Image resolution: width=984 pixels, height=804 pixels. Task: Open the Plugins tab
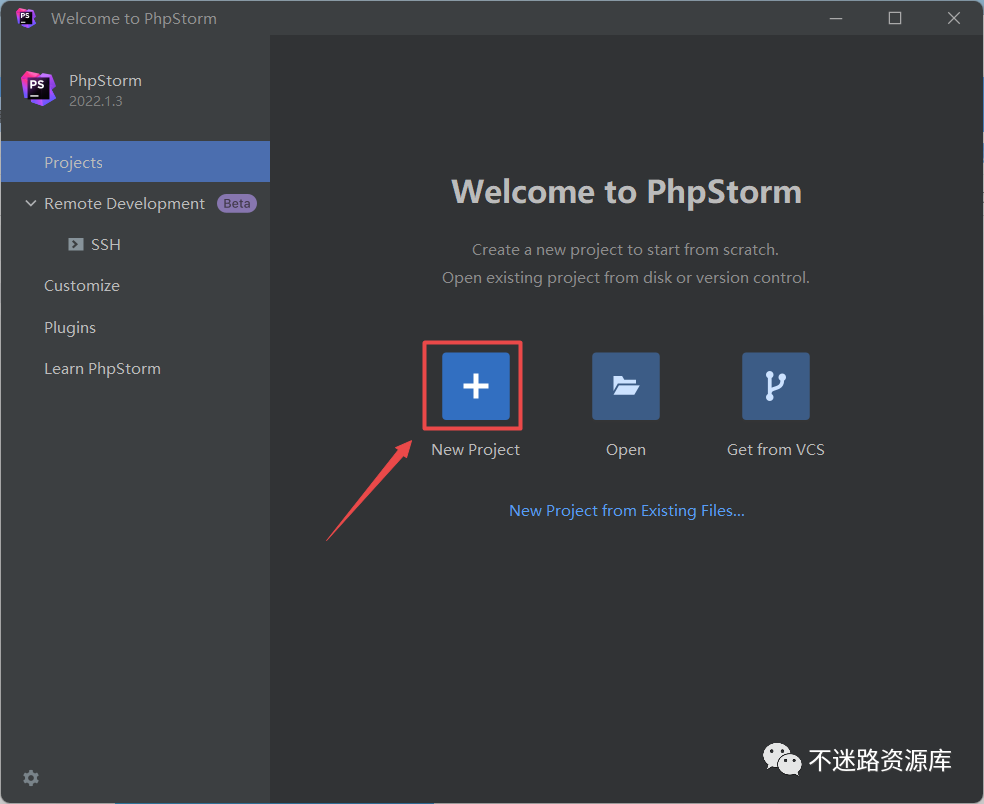[70, 328]
